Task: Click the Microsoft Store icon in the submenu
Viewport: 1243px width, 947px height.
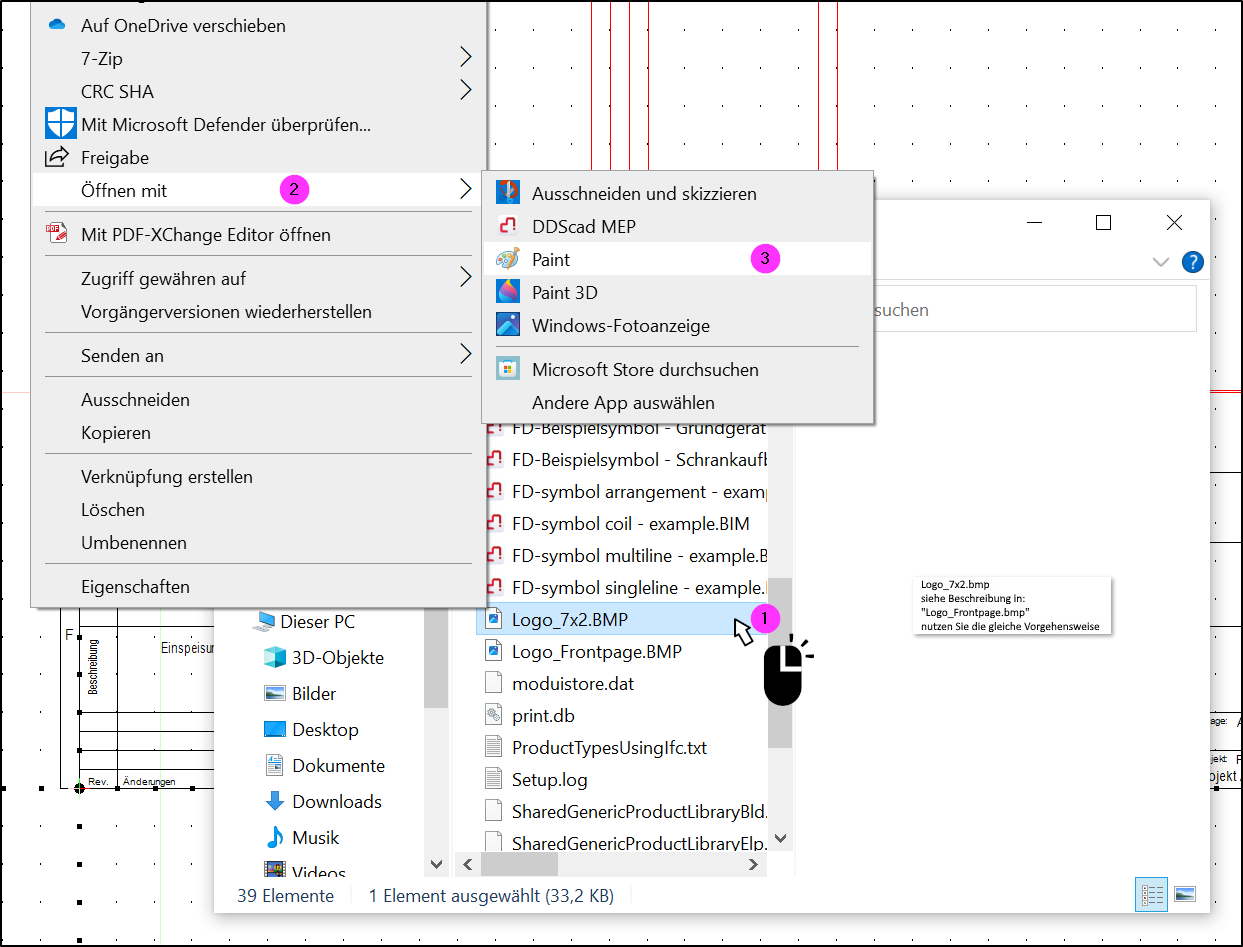Action: pyautogui.click(x=508, y=369)
